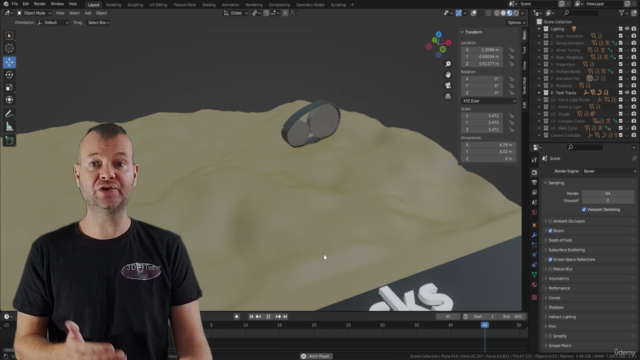Click the timeline playhead marker at 45

click(x=484, y=325)
